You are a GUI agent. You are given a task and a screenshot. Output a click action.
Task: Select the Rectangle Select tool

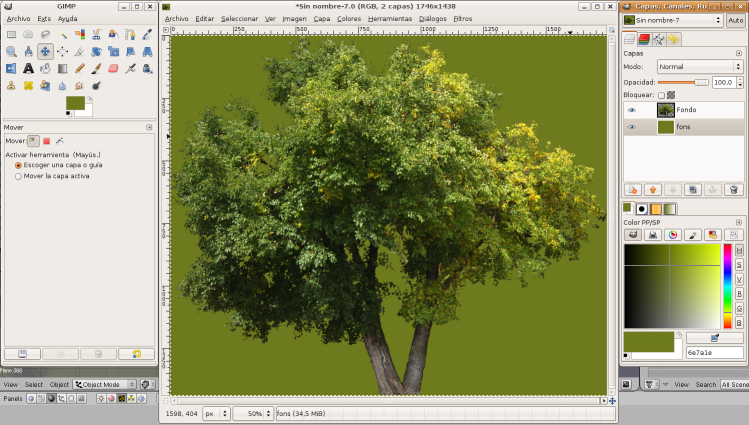[x=11, y=34]
